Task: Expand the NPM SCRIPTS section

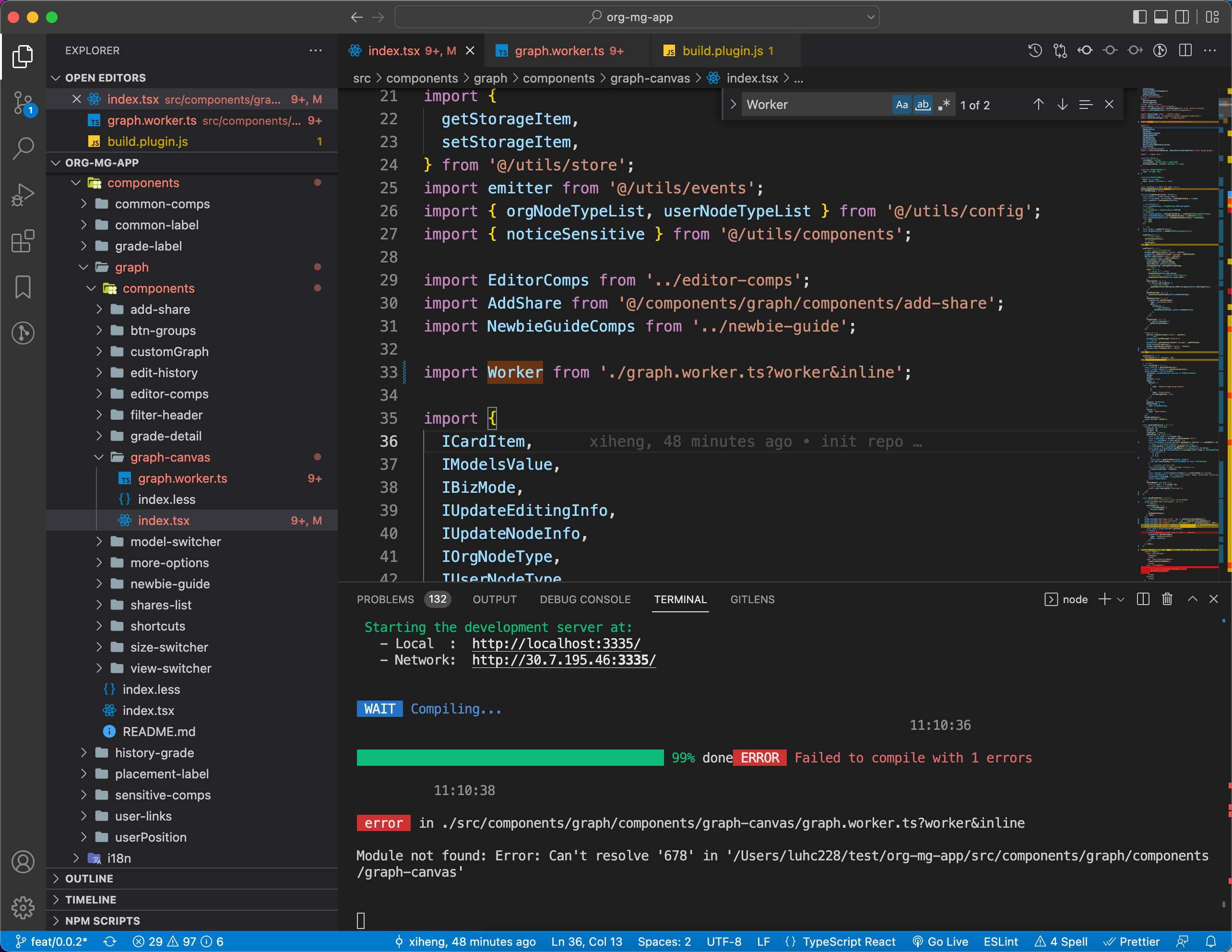Action: pyautogui.click(x=192, y=921)
